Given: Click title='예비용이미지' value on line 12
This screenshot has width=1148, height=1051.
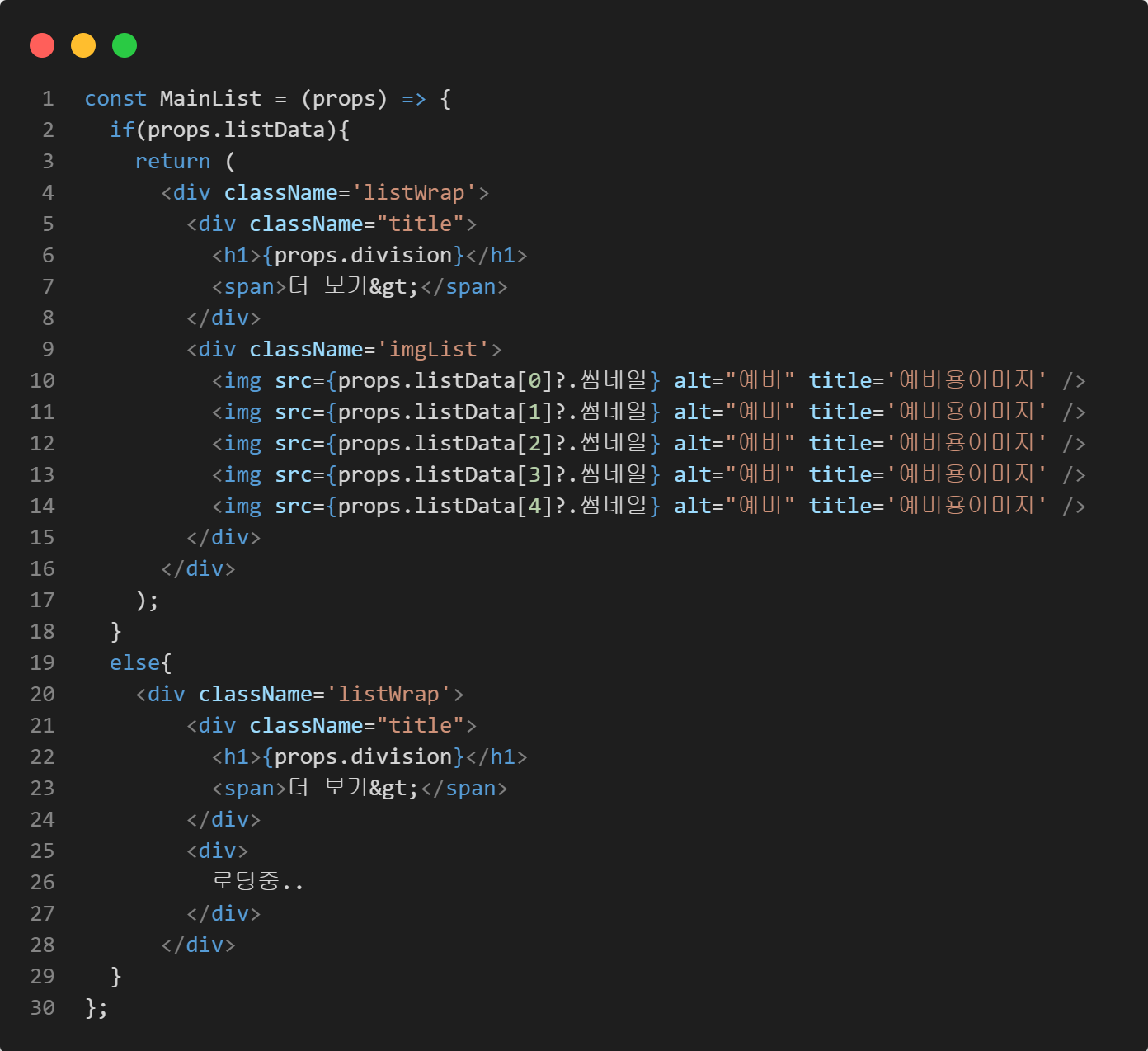Looking at the screenshot, I should tap(967, 443).
